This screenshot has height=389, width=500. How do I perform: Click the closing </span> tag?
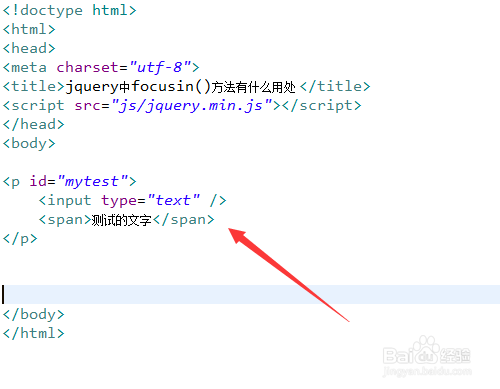click(x=183, y=220)
